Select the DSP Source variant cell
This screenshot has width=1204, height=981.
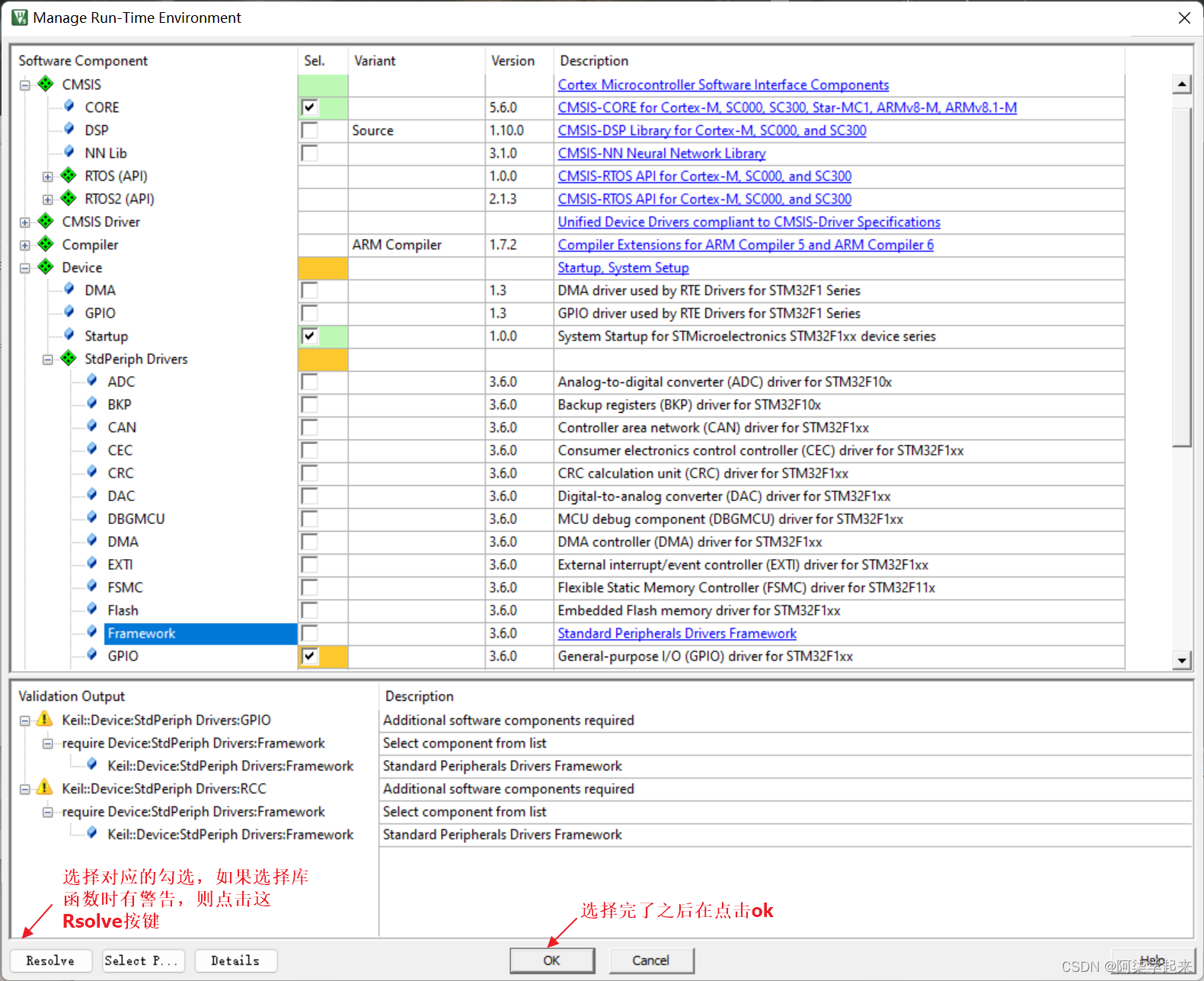417,130
